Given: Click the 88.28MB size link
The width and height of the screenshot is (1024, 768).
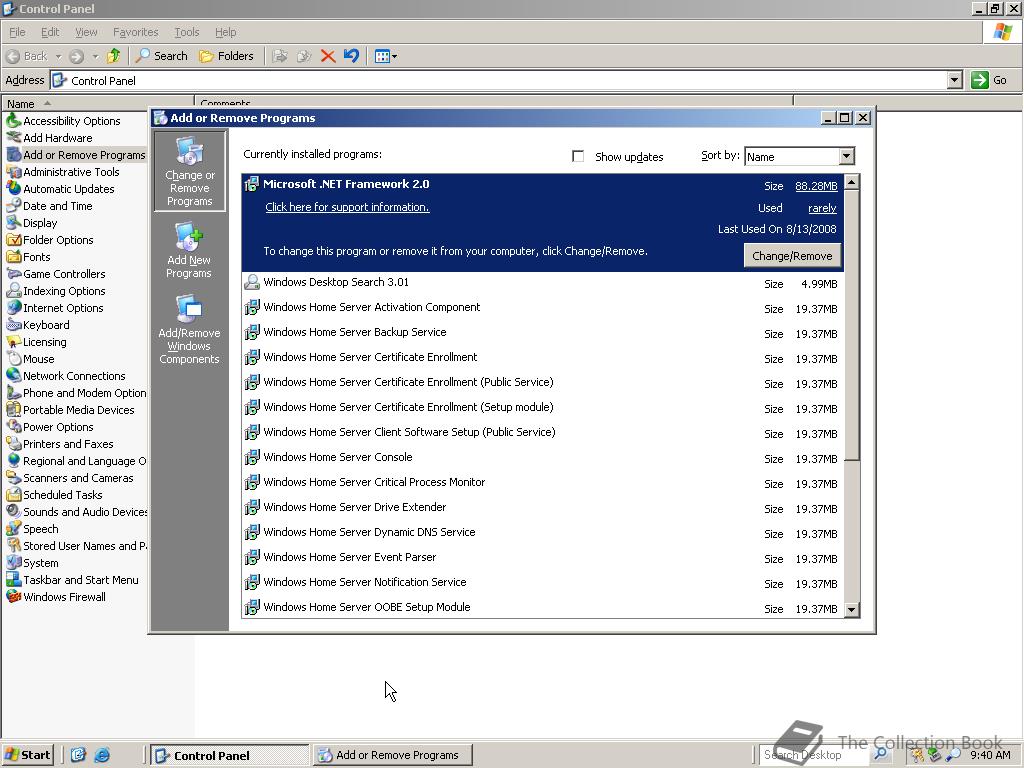Looking at the screenshot, I should coord(816,186).
